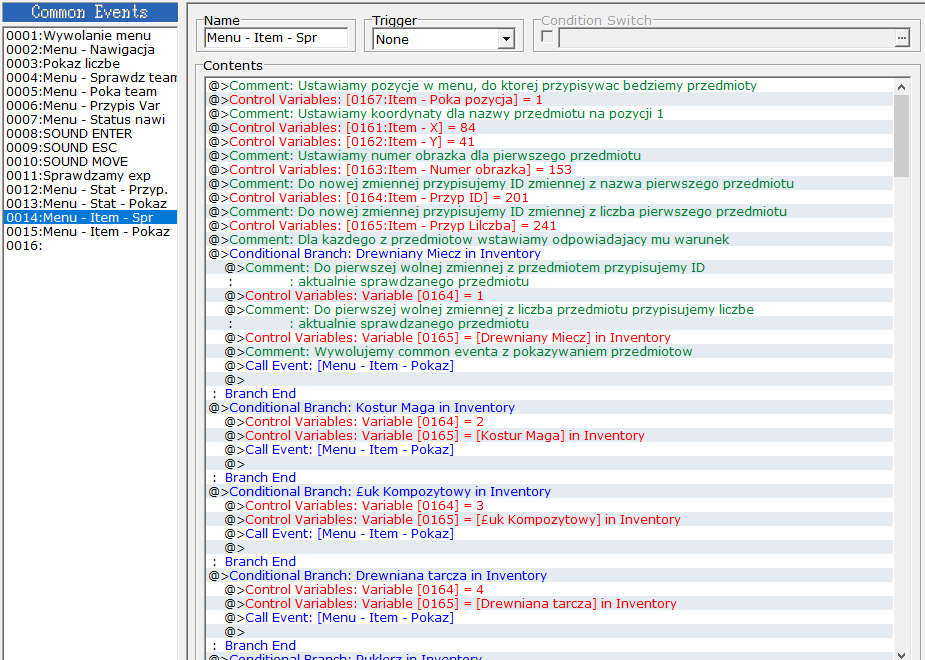925x660 pixels.
Task: Click the disabled Condition Switch text field
Action: tap(726, 38)
